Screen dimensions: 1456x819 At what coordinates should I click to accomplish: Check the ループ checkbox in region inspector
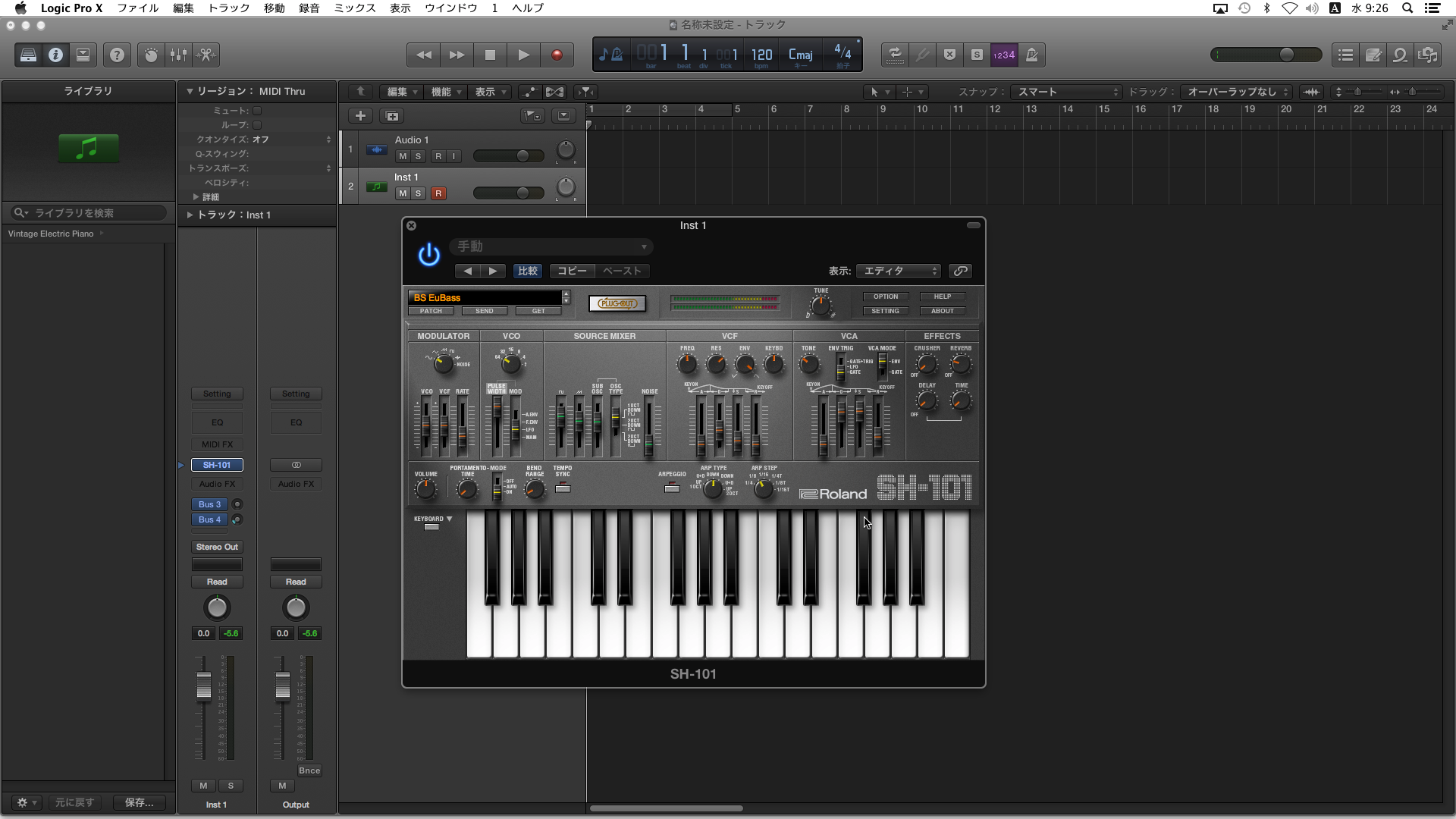click(x=257, y=125)
